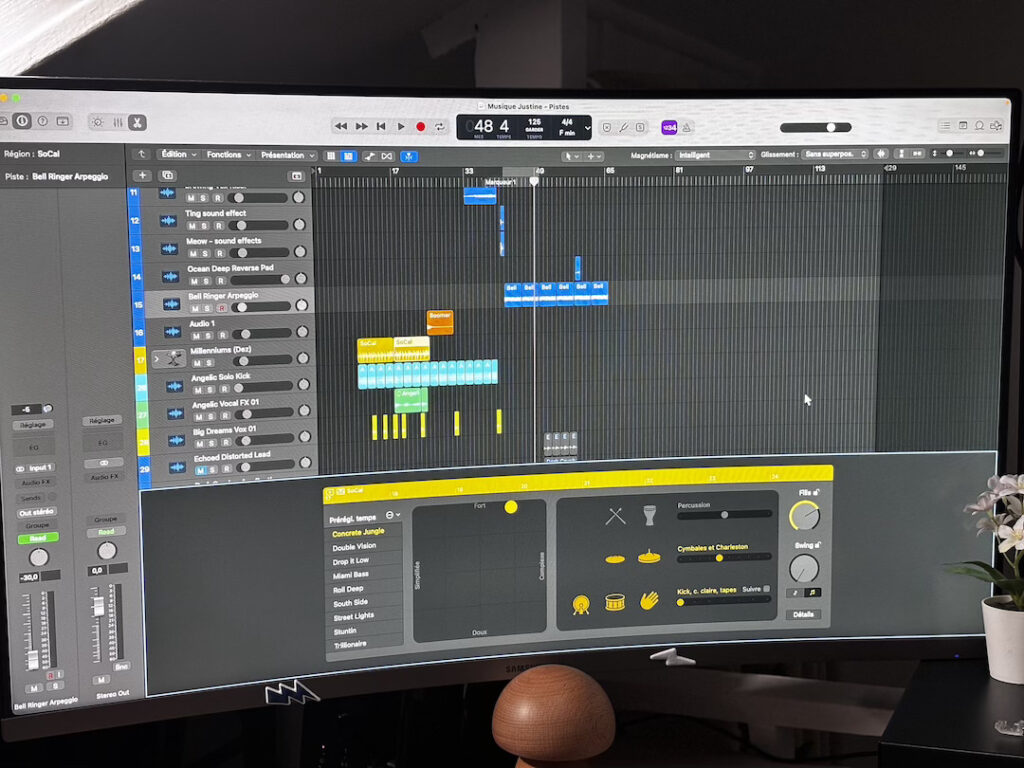Image resolution: width=1024 pixels, height=768 pixels.
Task: Open the scissors Editors button
Action: click(x=137, y=122)
